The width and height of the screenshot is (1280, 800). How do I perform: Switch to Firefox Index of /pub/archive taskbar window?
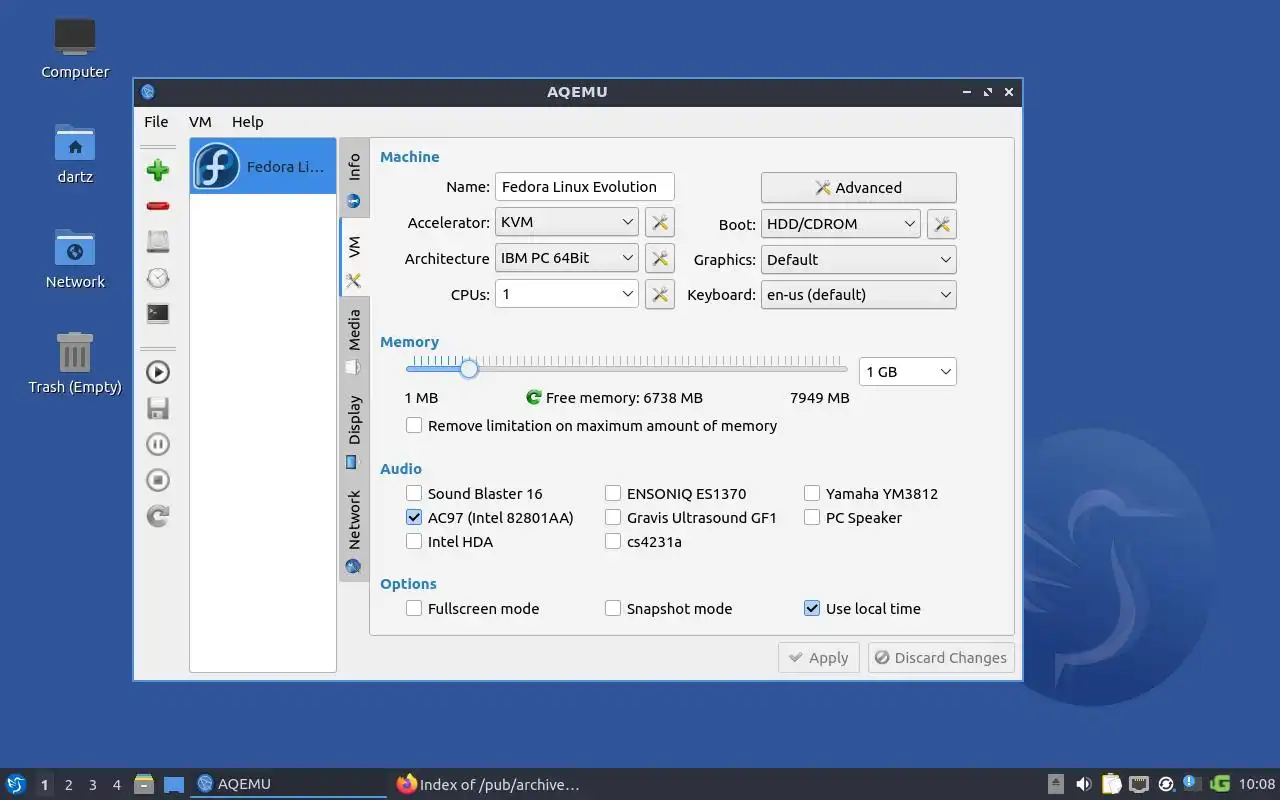click(x=488, y=784)
